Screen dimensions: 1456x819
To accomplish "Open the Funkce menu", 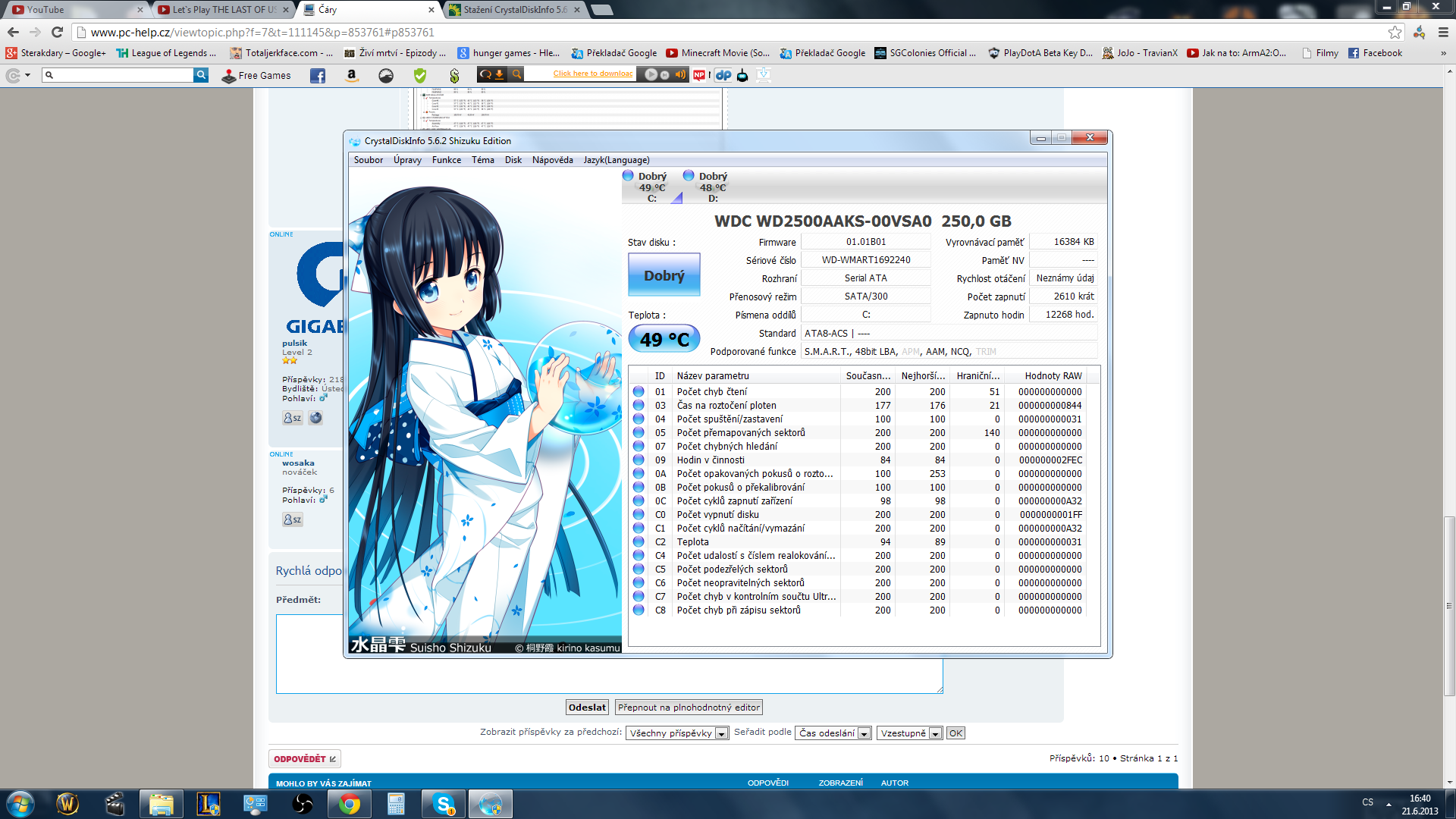I will (447, 160).
